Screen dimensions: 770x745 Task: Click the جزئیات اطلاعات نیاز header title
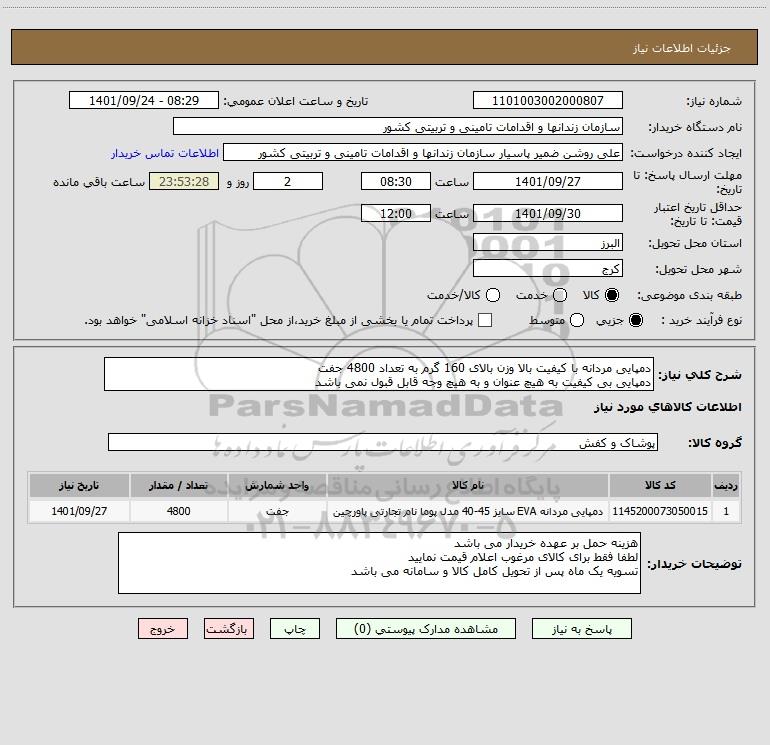682,48
